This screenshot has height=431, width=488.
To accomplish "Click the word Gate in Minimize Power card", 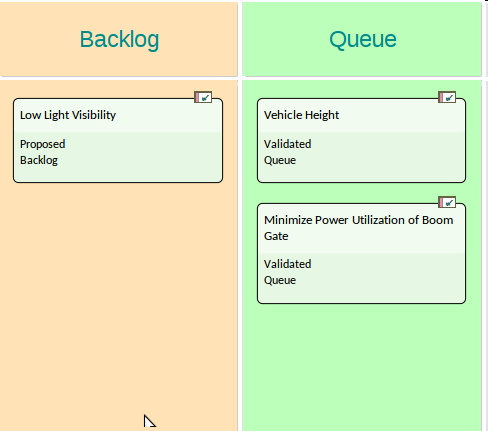I will tap(276, 236).
